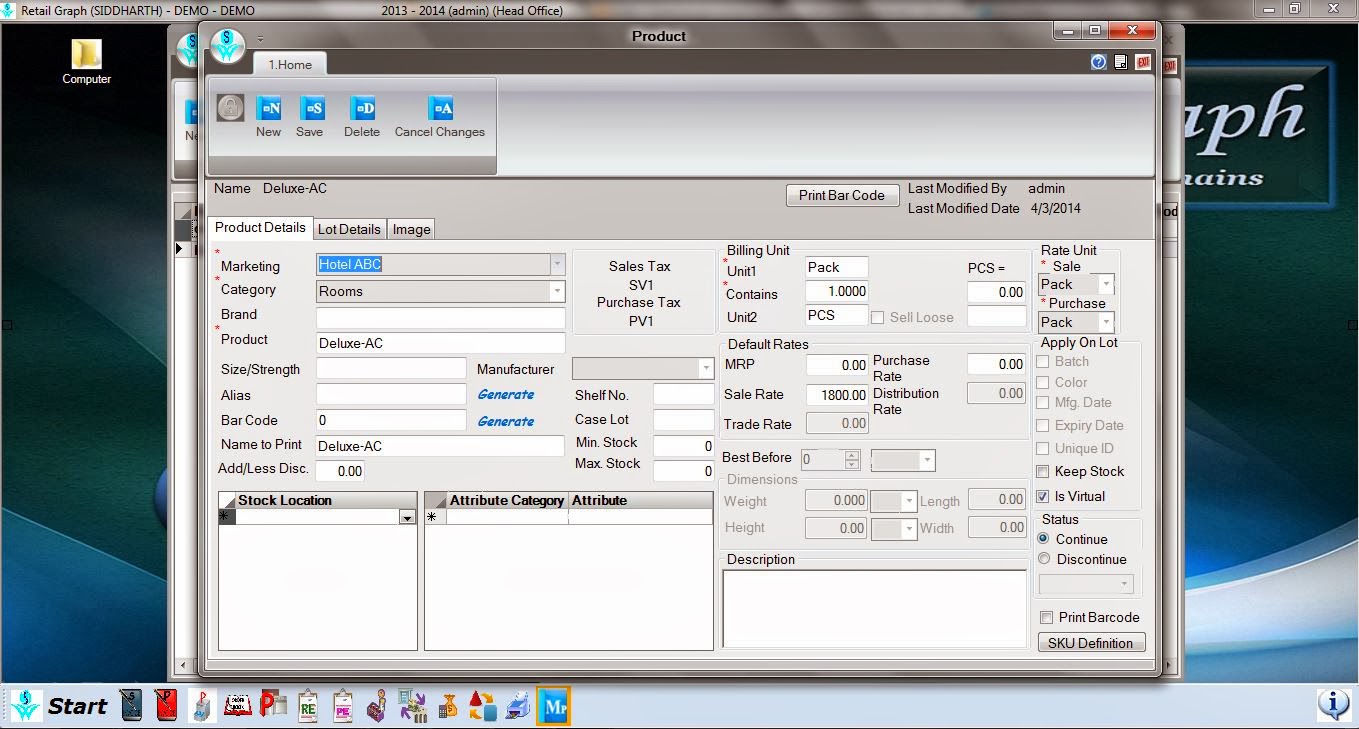1359x729 pixels.
Task: Click the Delete toolbar icon
Action: click(x=362, y=109)
